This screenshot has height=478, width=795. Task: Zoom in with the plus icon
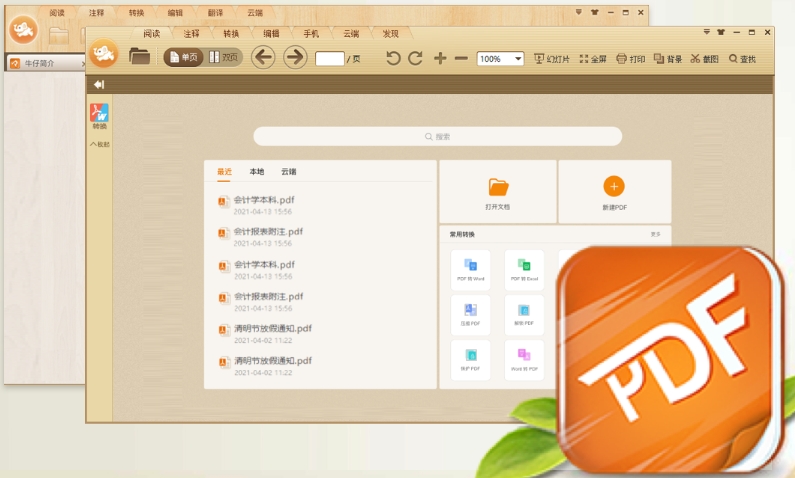point(440,58)
